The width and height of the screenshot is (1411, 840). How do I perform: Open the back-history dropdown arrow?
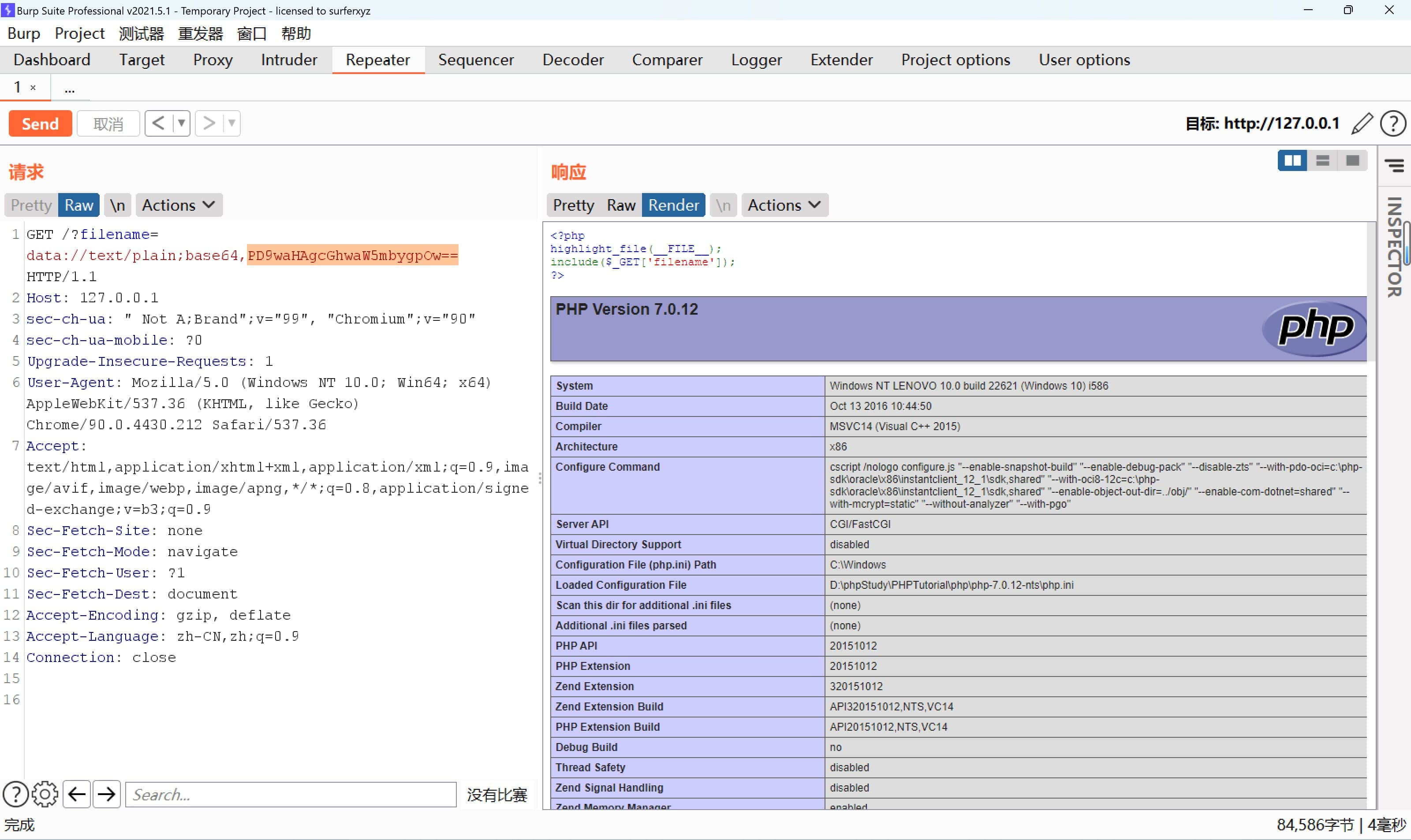[x=181, y=123]
